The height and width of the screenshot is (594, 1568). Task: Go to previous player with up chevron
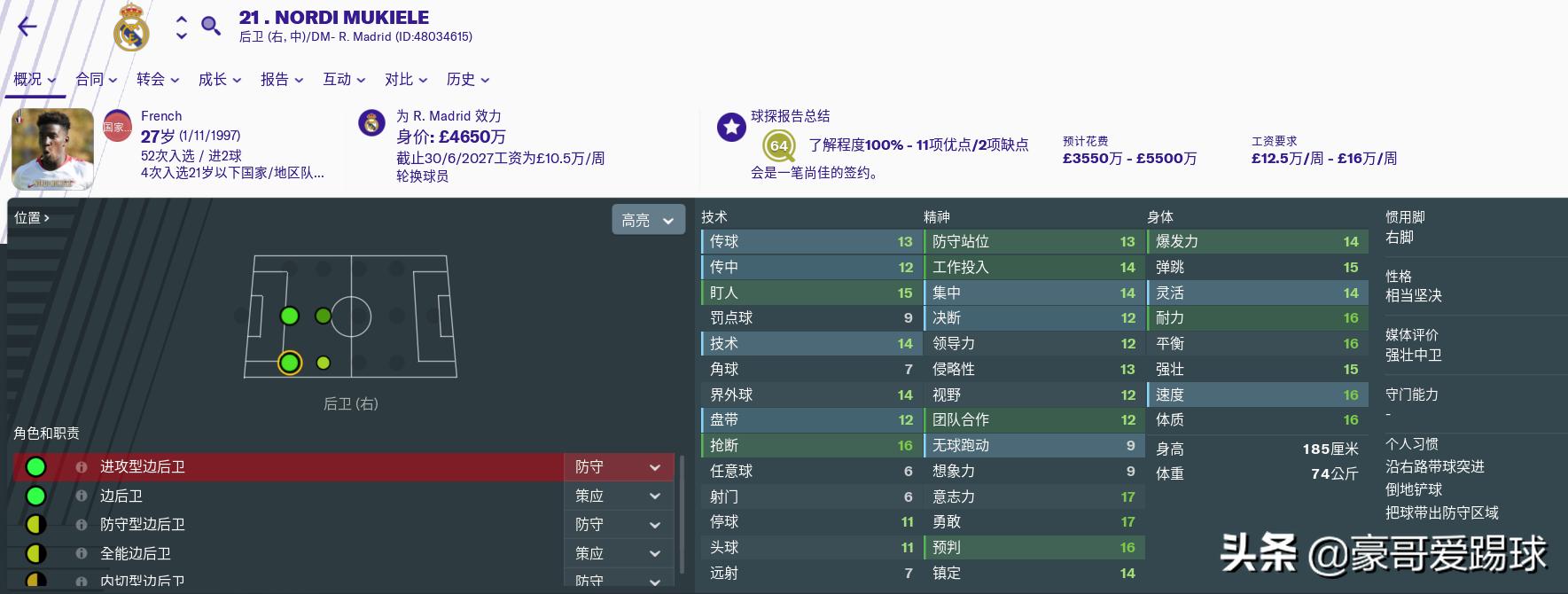[182, 19]
